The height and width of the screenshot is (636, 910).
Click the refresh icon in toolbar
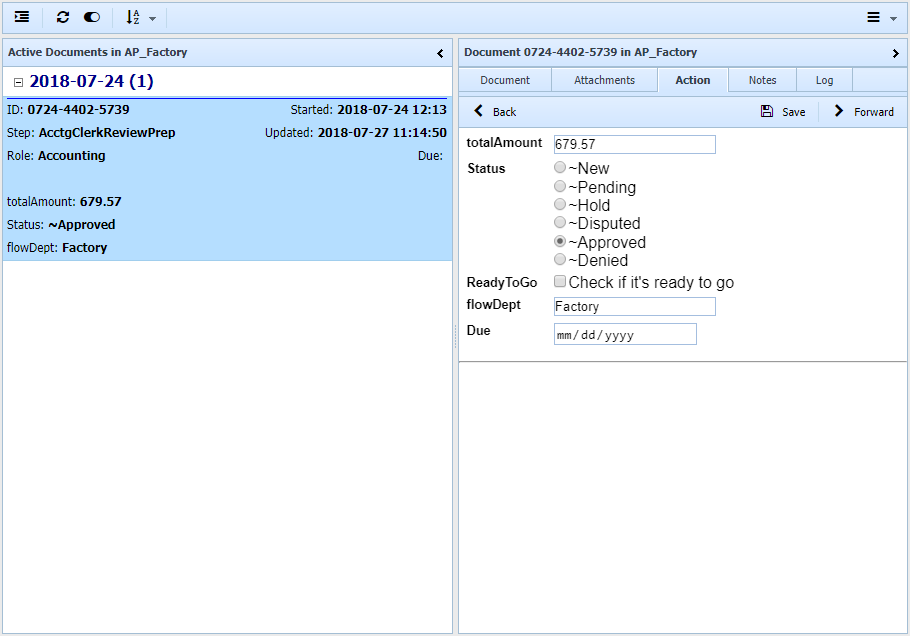click(63, 17)
